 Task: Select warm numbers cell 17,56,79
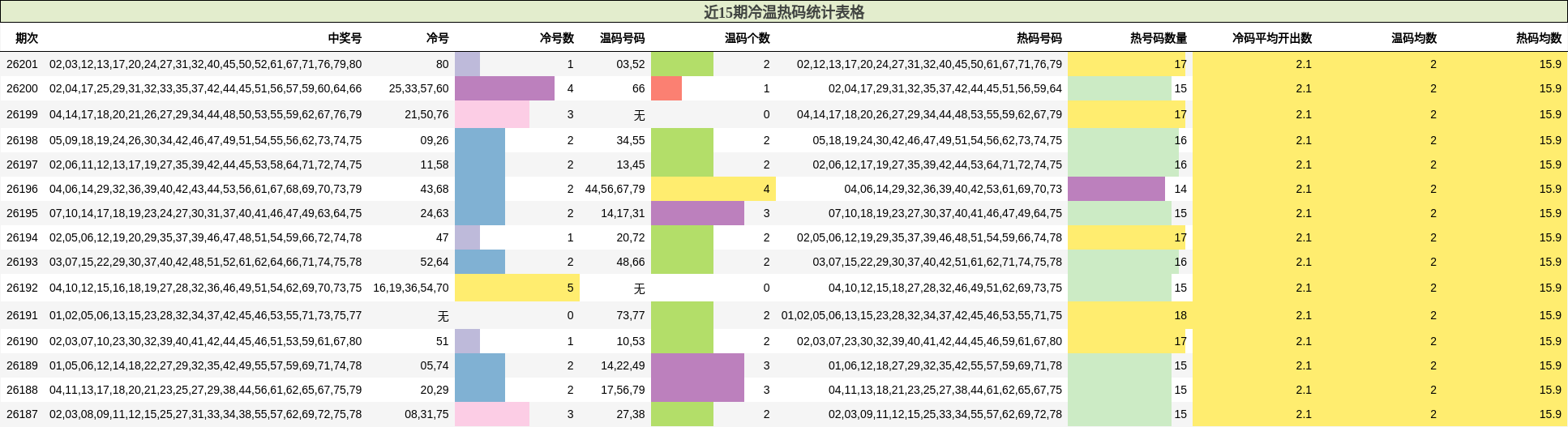(623, 390)
